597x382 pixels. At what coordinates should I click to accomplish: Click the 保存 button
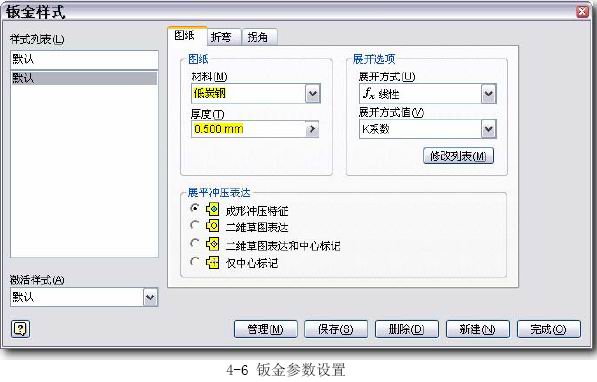tap(336, 329)
